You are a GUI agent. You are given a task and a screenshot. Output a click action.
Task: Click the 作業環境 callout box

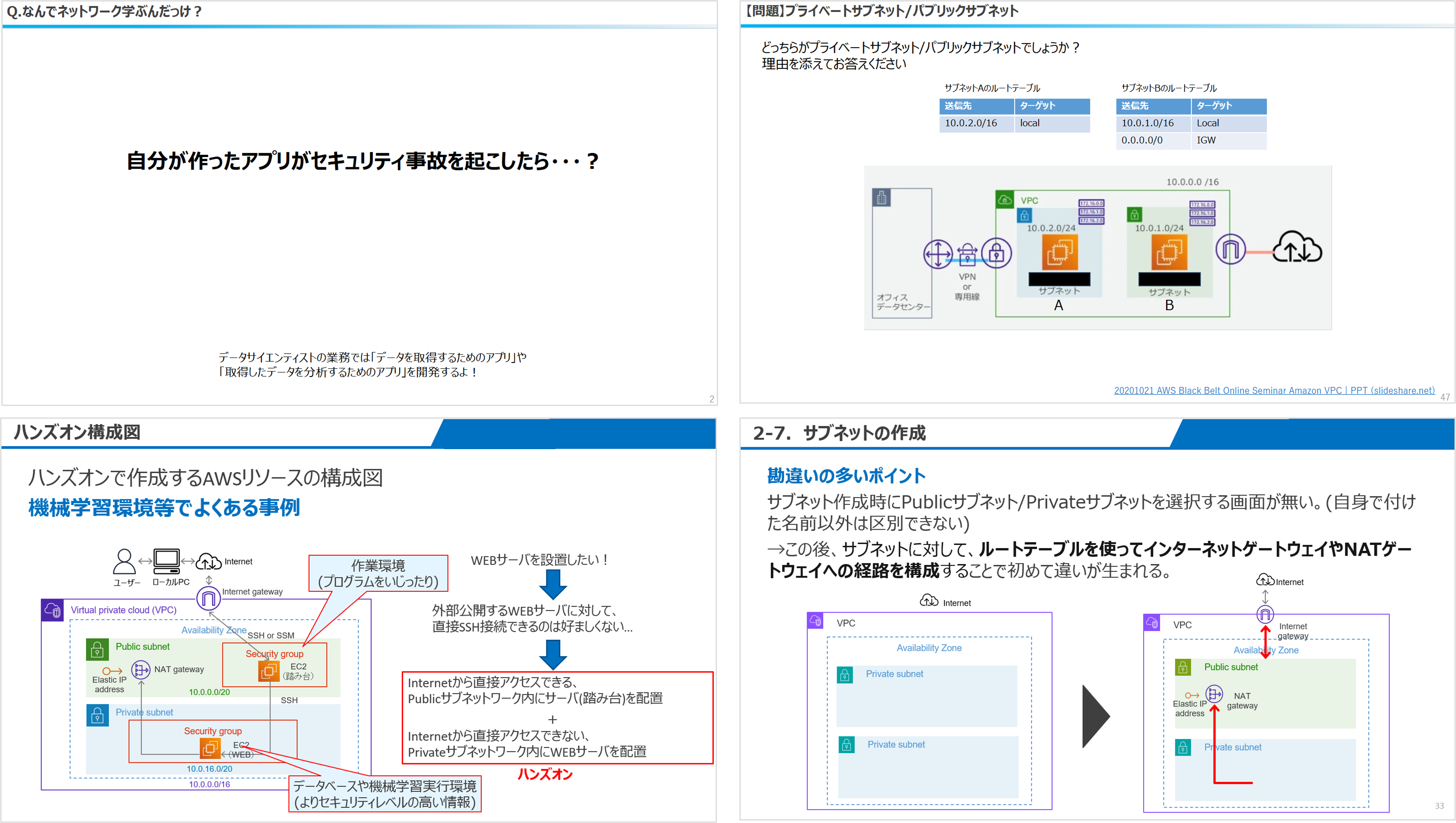click(378, 573)
